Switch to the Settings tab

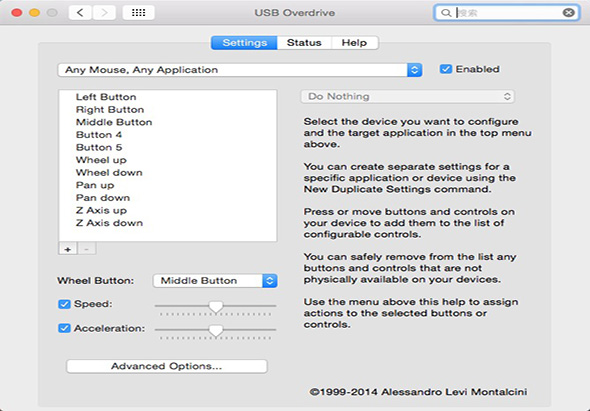click(x=244, y=43)
